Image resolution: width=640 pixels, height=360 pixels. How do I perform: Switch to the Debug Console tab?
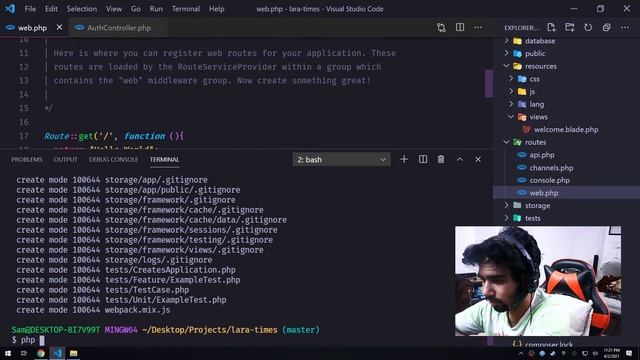pos(113,159)
